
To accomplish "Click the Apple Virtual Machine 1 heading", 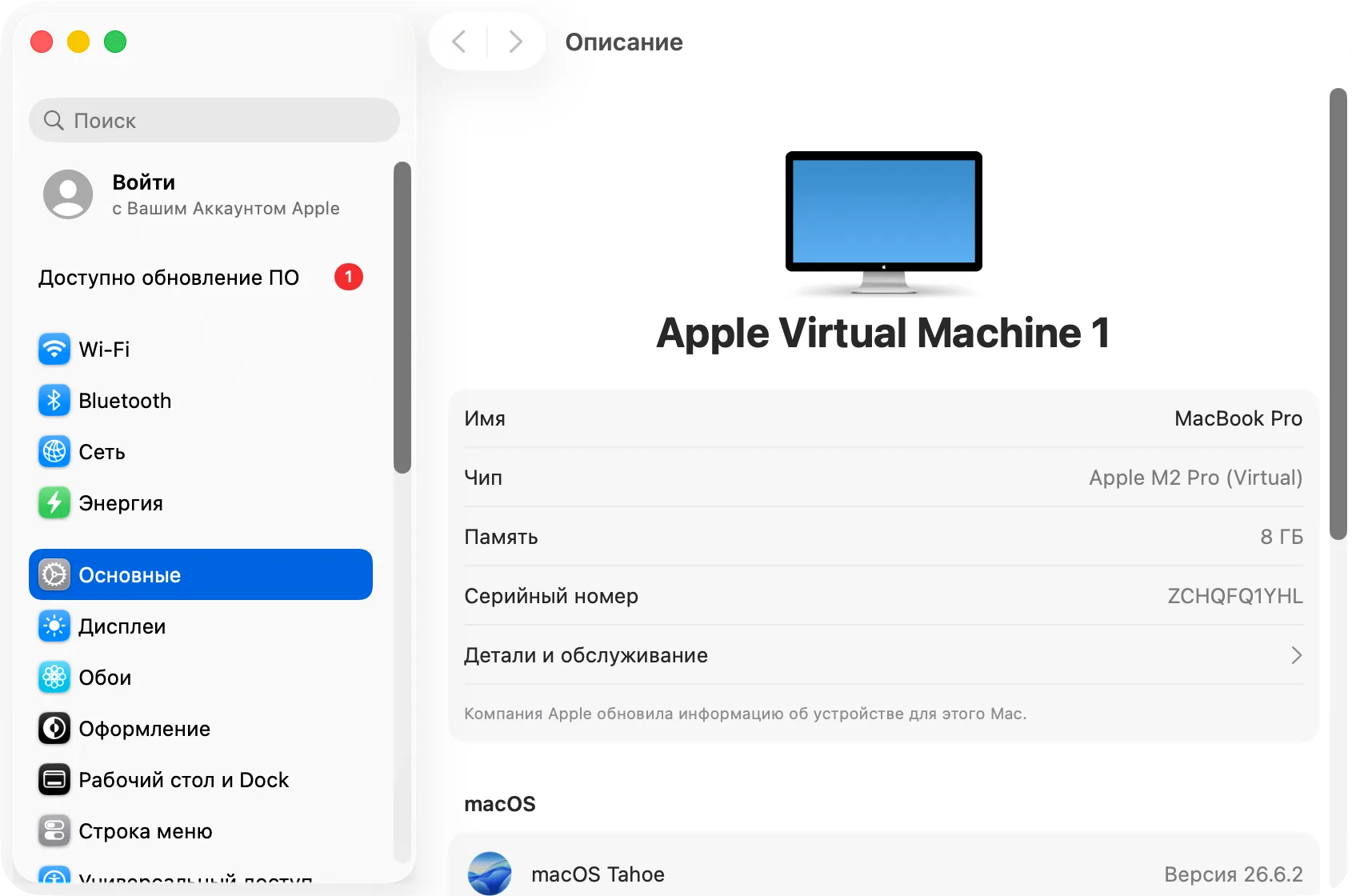I will (883, 333).
